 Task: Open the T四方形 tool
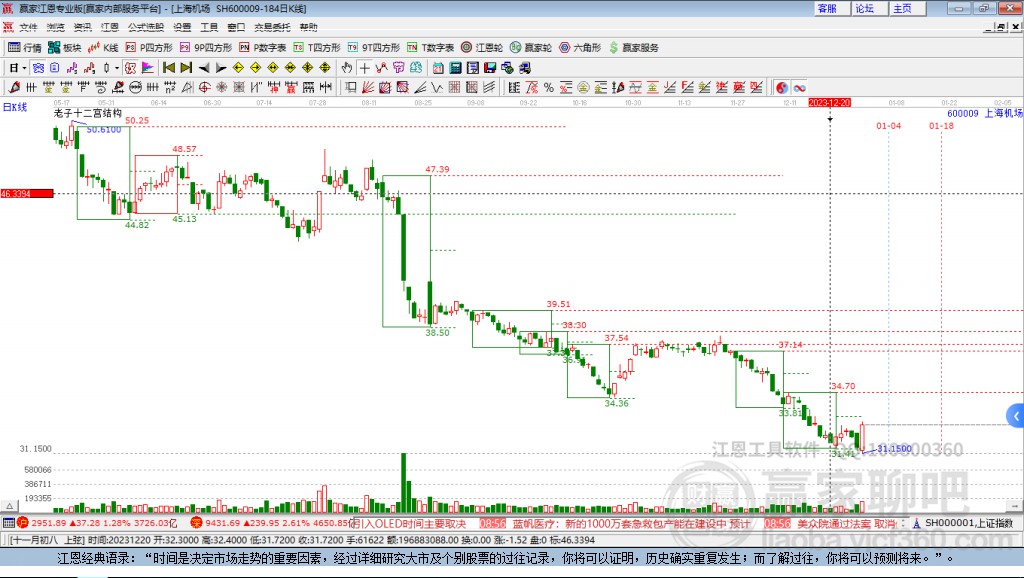coord(317,48)
